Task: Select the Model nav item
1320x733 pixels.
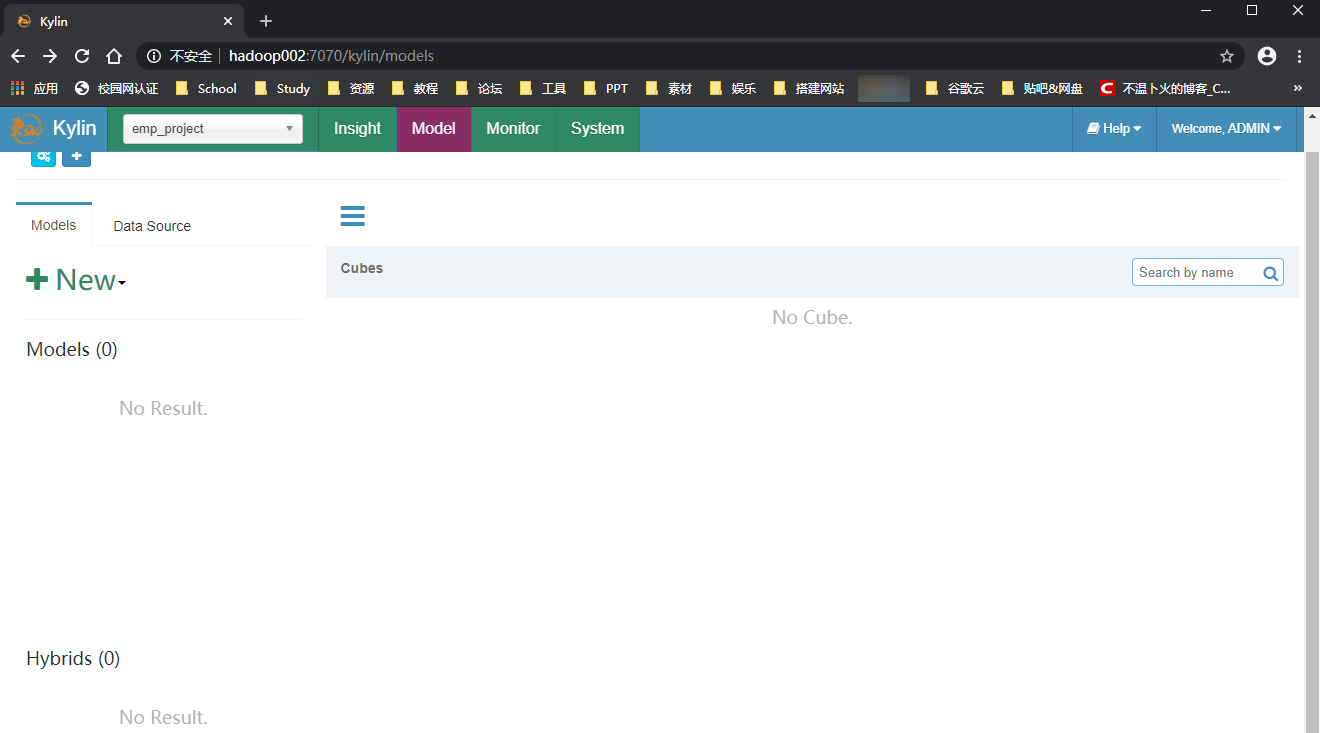Action: tap(434, 129)
